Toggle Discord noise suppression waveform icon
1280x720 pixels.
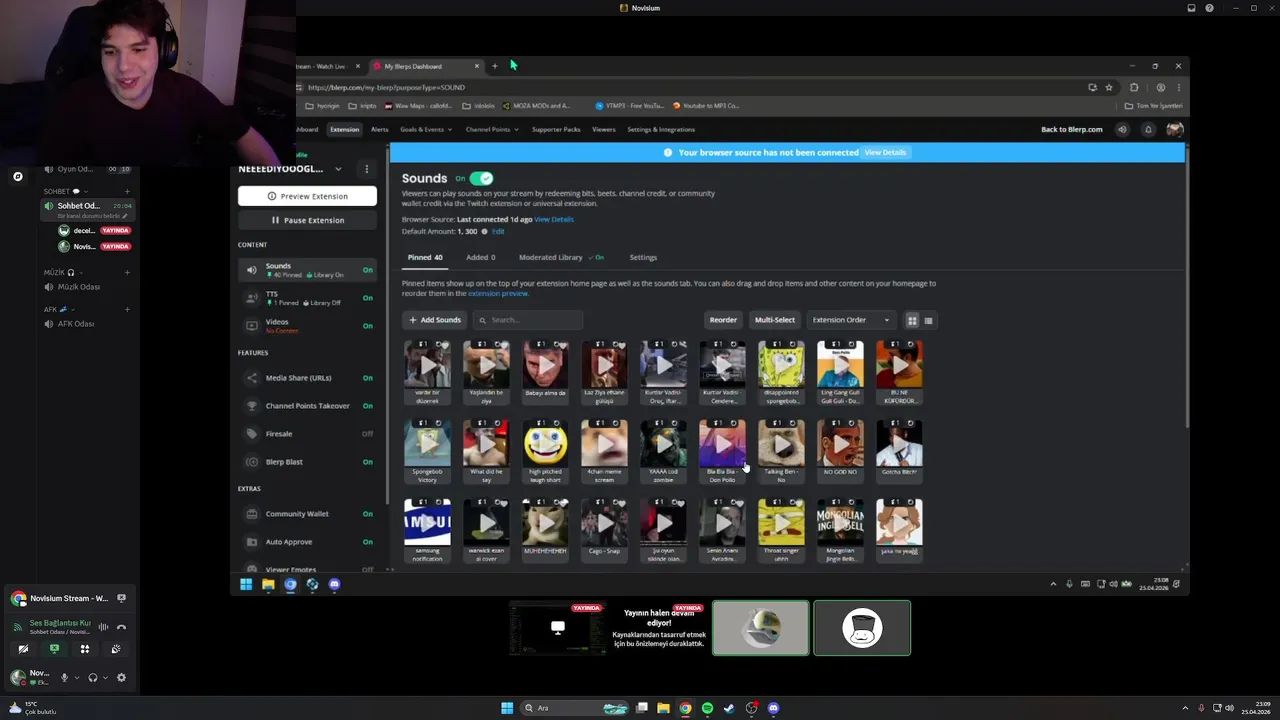pyautogui.click(x=103, y=627)
